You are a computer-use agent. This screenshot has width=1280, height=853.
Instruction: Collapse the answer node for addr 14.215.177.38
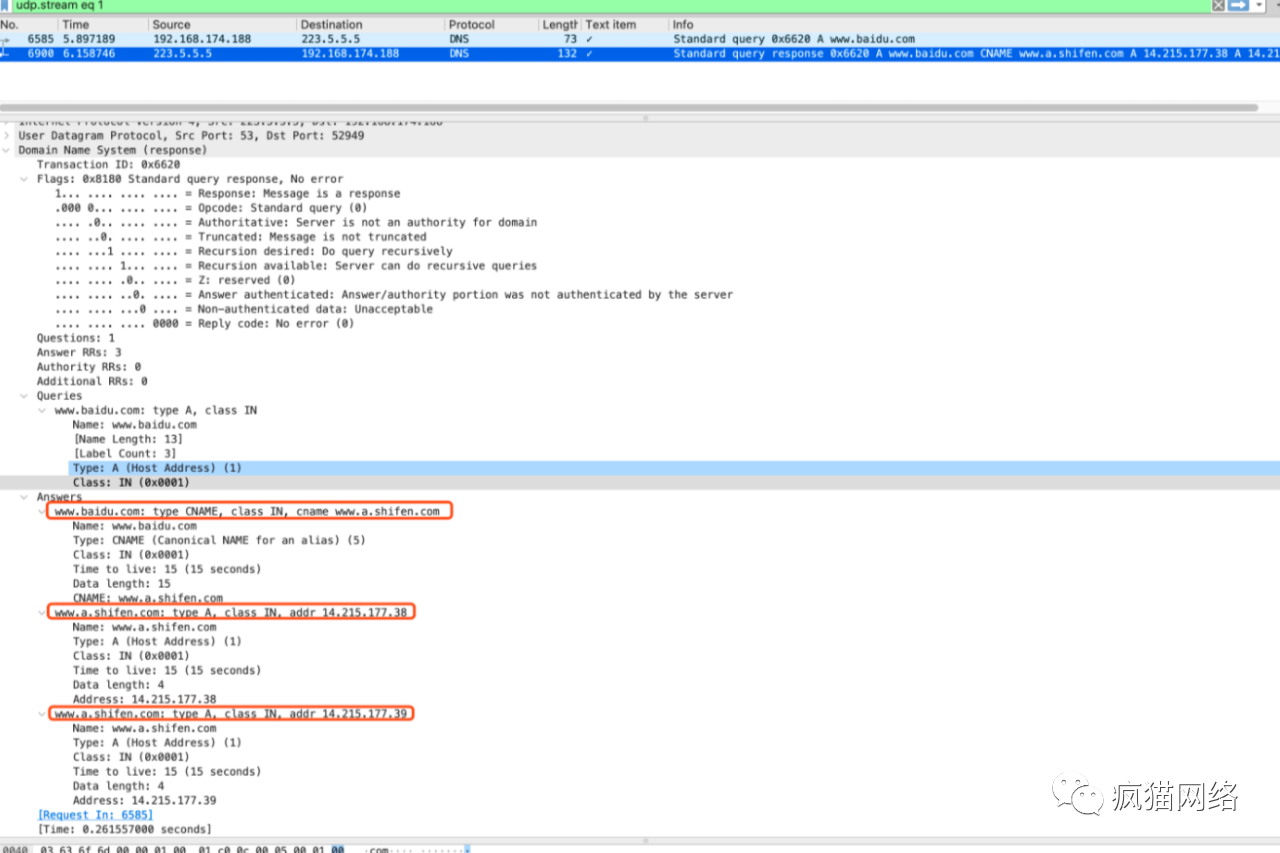[x=43, y=612]
